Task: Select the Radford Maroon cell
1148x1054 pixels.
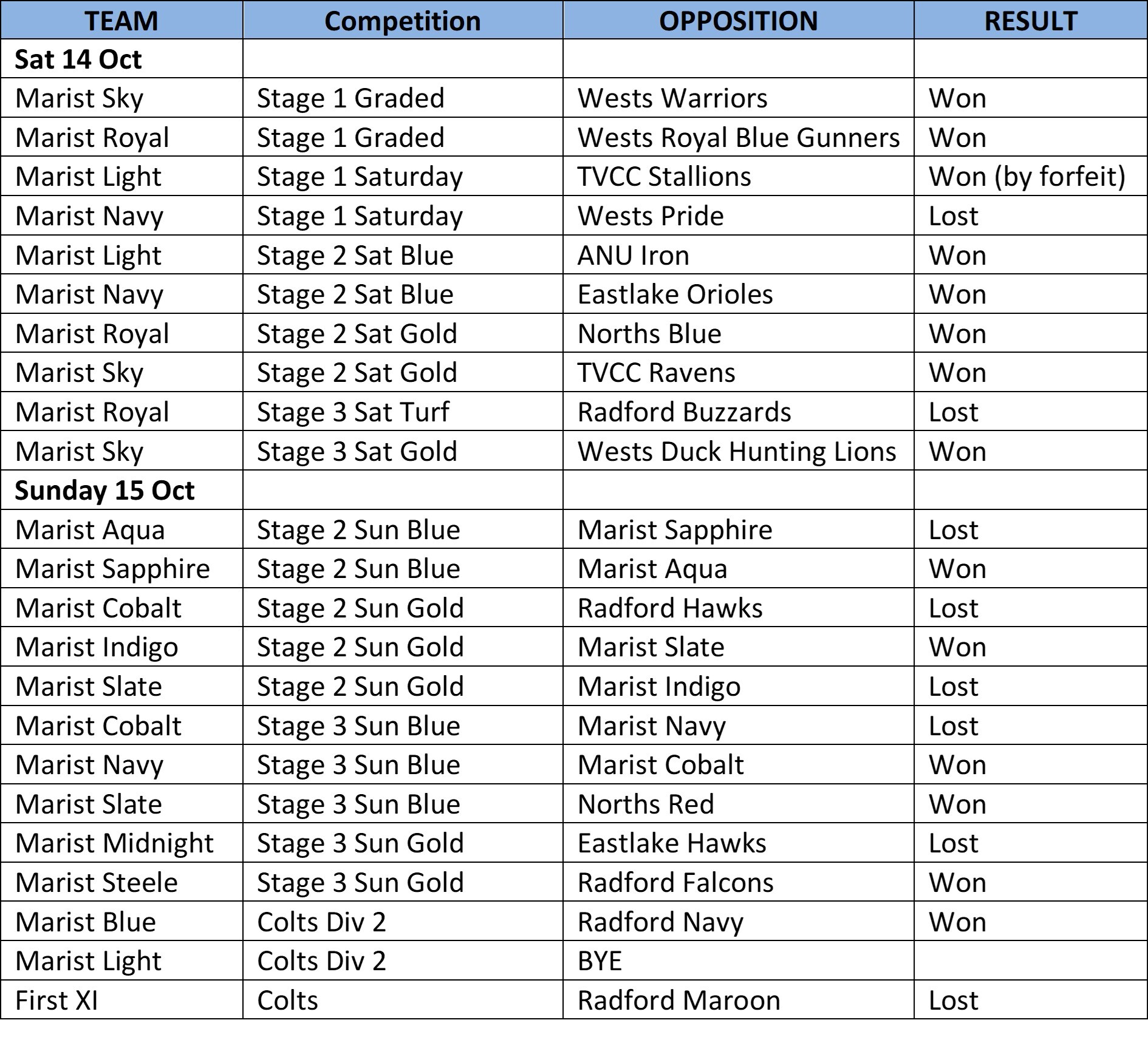Action: pos(678,1001)
